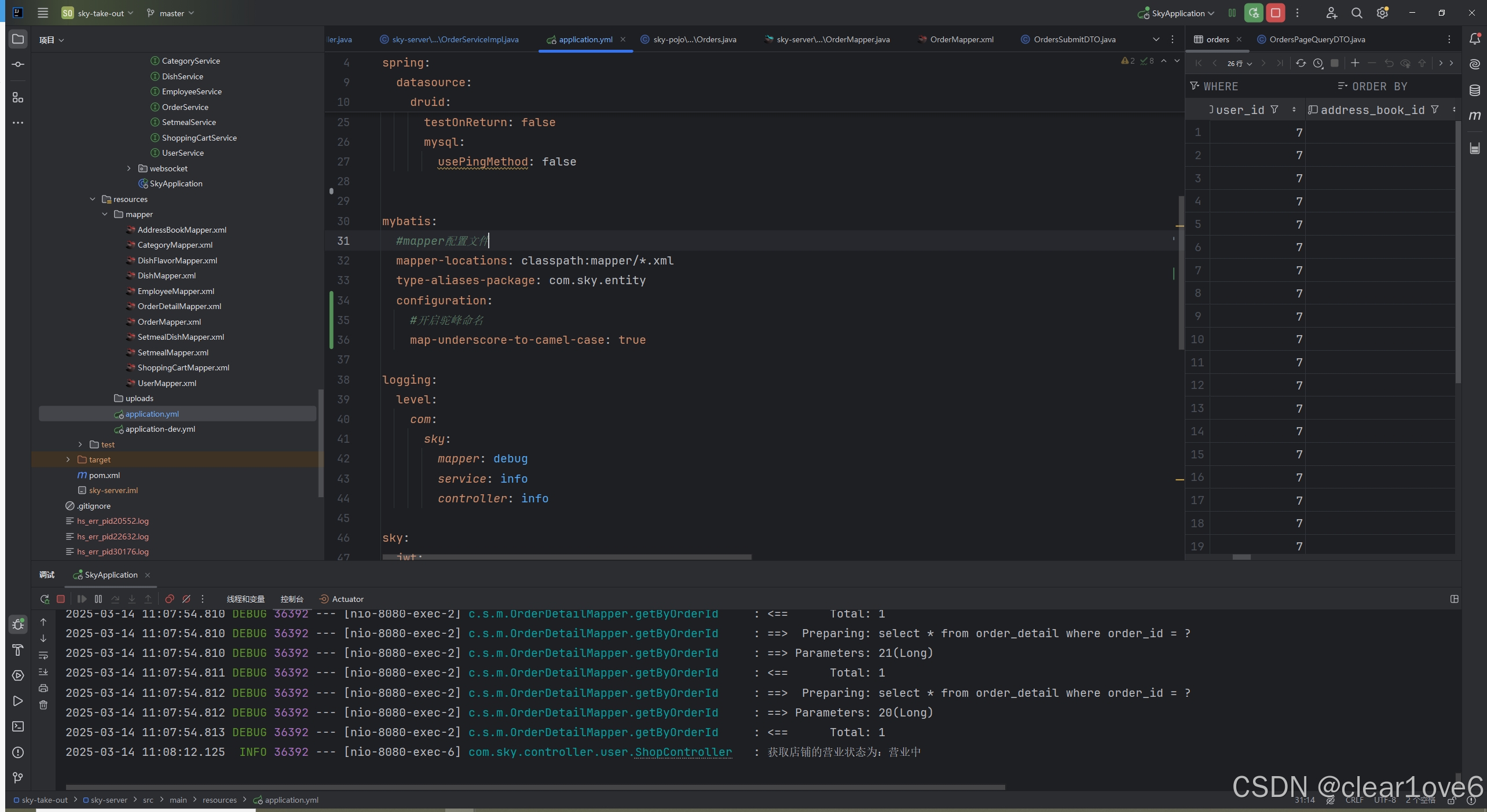Reload the orders table data

[x=1301, y=63]
